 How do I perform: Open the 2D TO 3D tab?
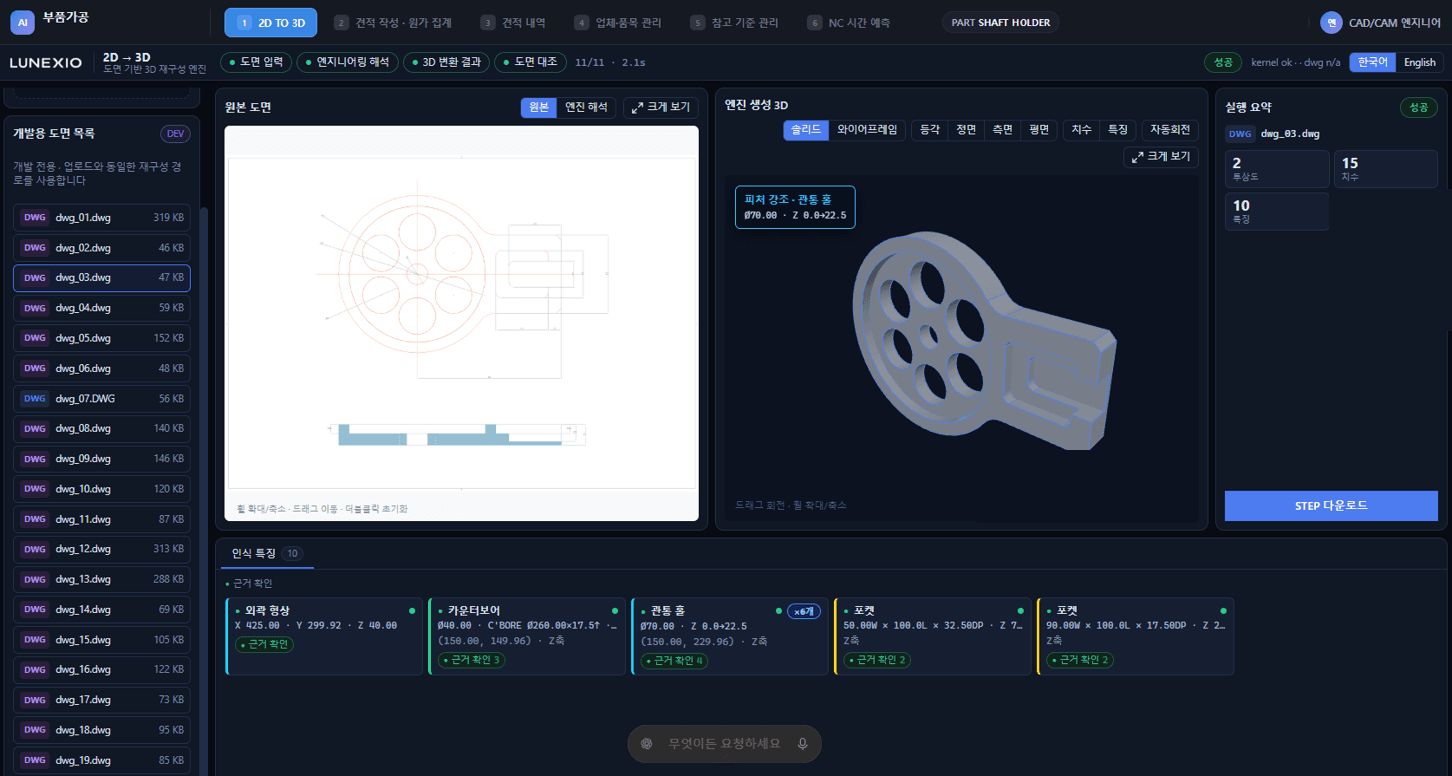click(271, 22)
